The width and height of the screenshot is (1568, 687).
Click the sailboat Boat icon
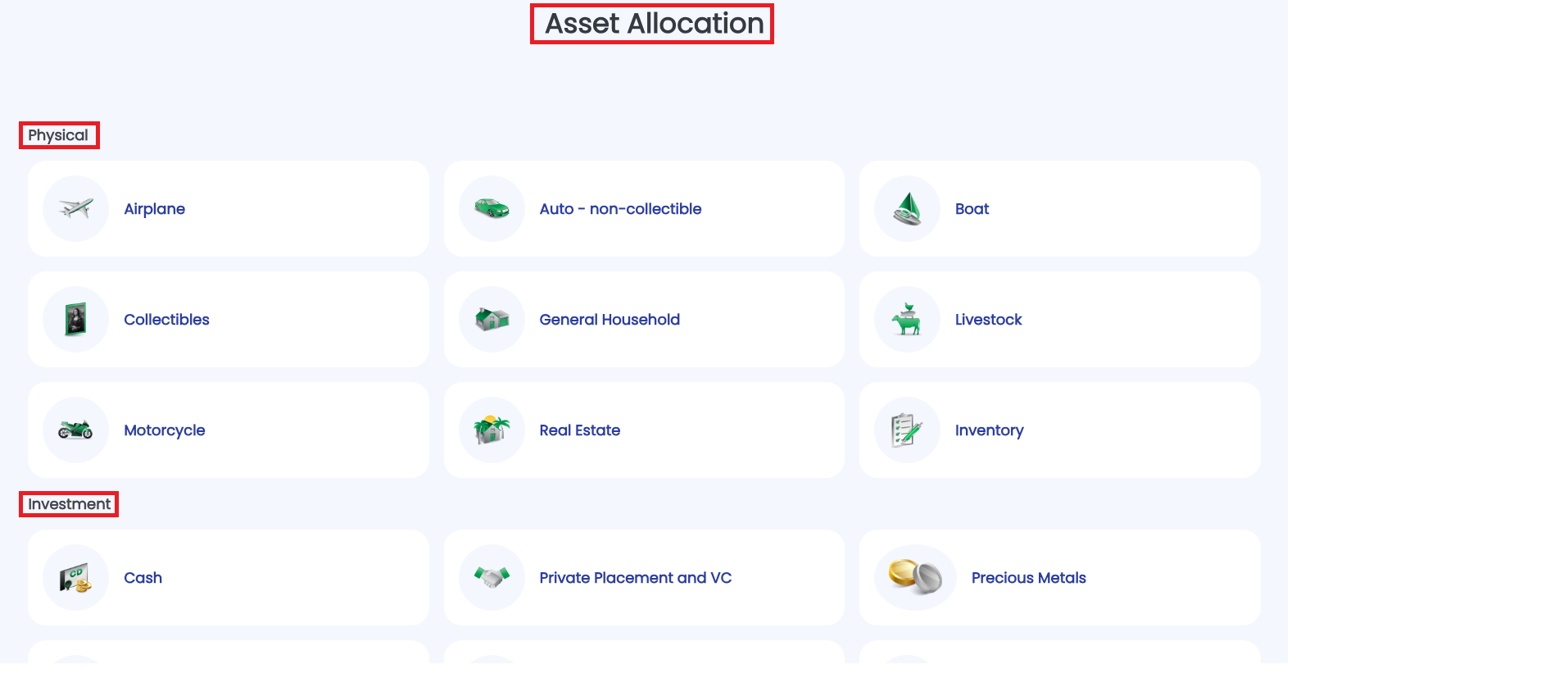pos(907,209)
